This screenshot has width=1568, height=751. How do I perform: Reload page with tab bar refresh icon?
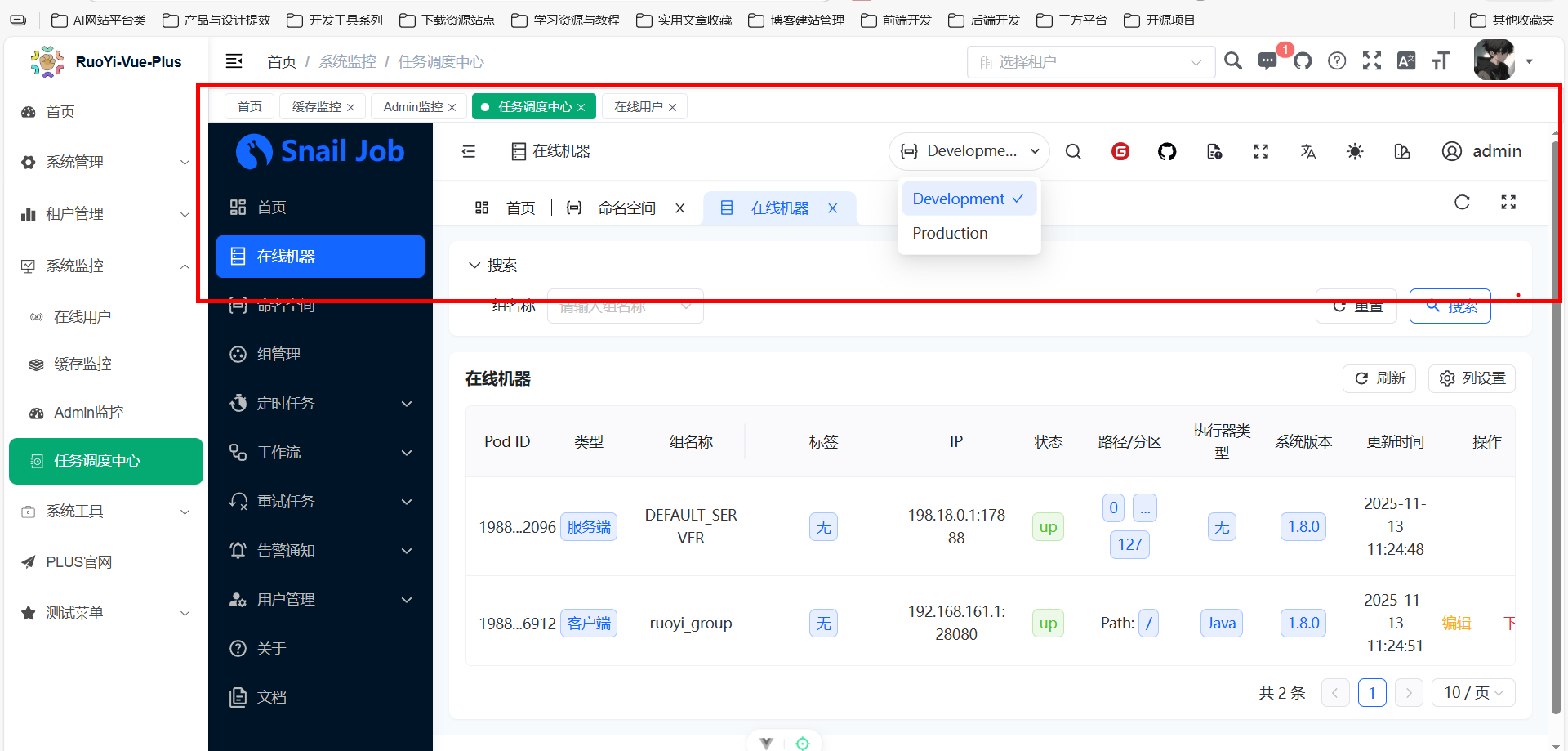click(x=1462, y=202)
